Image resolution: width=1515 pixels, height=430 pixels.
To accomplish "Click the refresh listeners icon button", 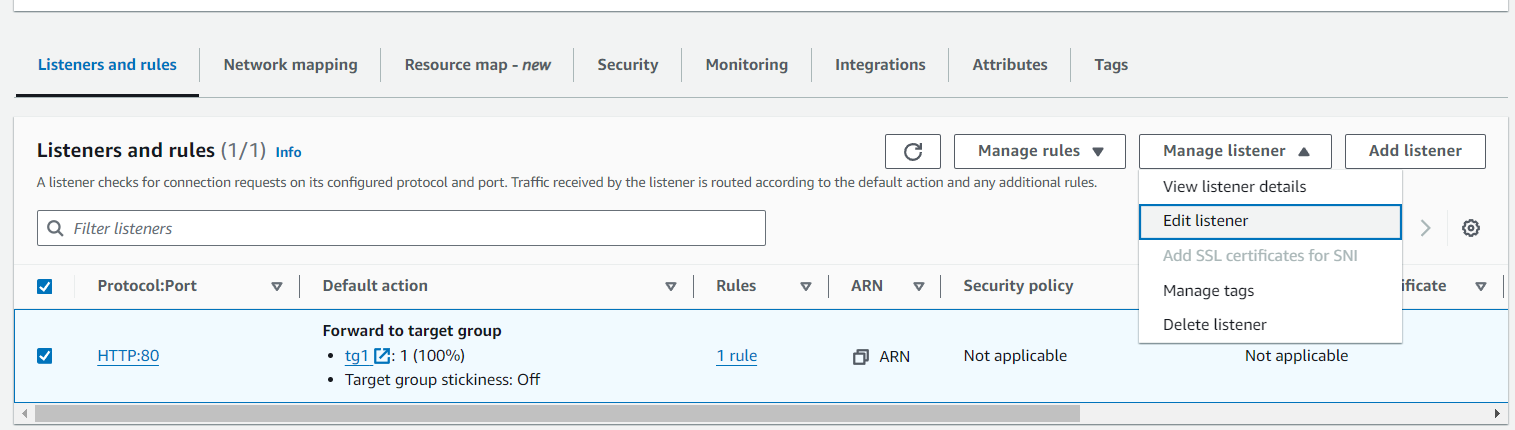I will [912, 151].
